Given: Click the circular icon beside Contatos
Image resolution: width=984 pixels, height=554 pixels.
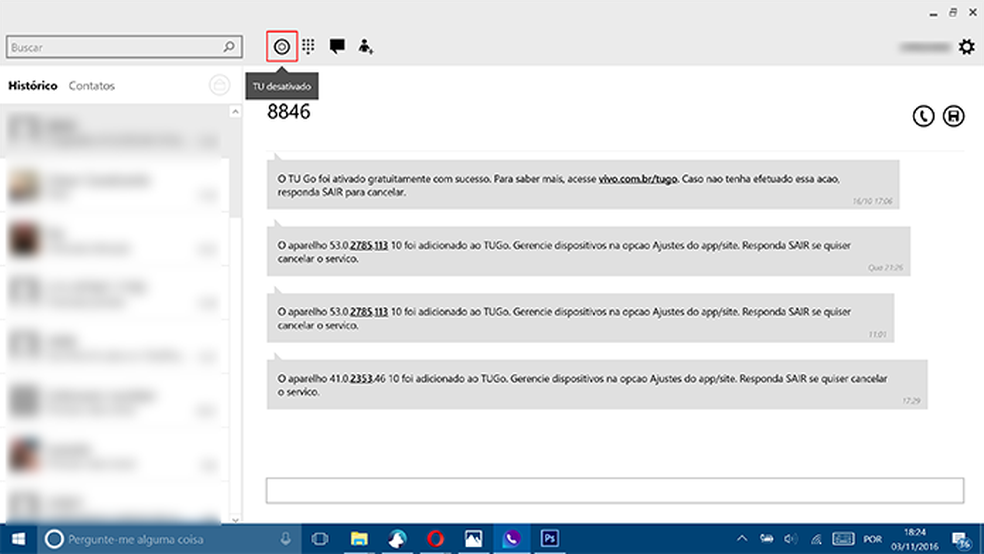Looking at the screenshot, I should click(220, 85).
